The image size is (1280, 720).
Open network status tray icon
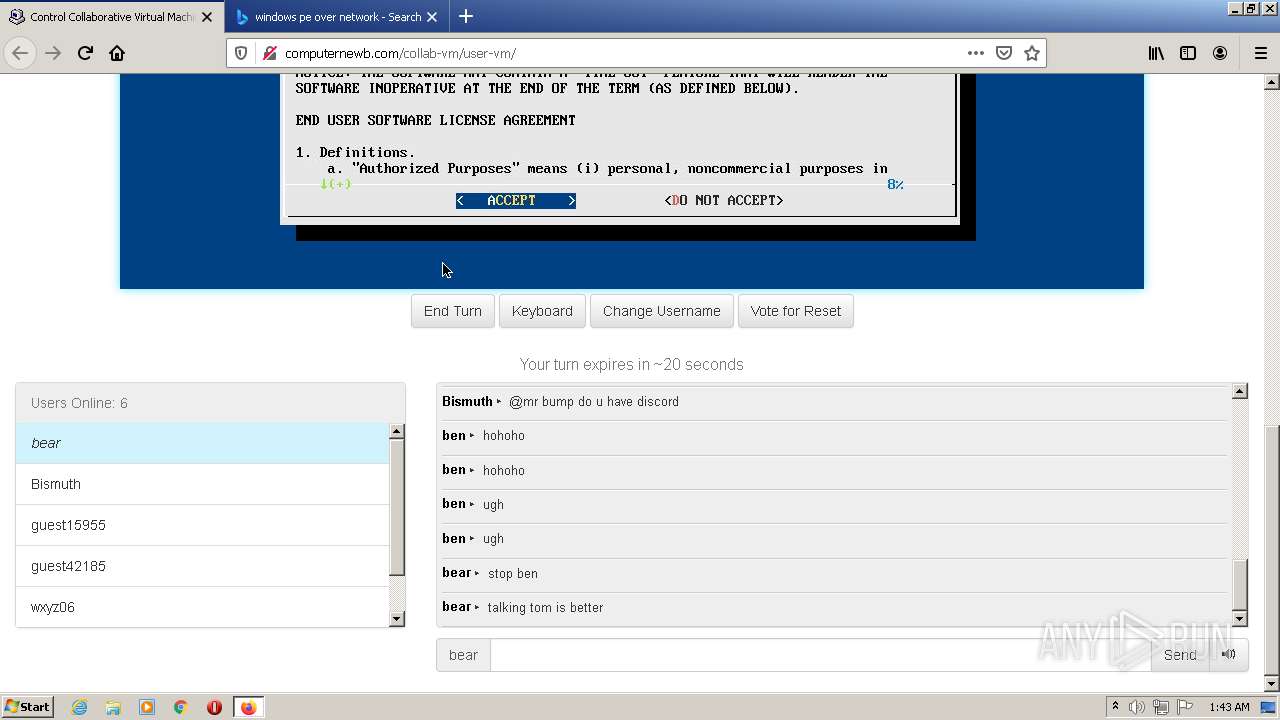pyautogui.click(x=1161, y=707)
